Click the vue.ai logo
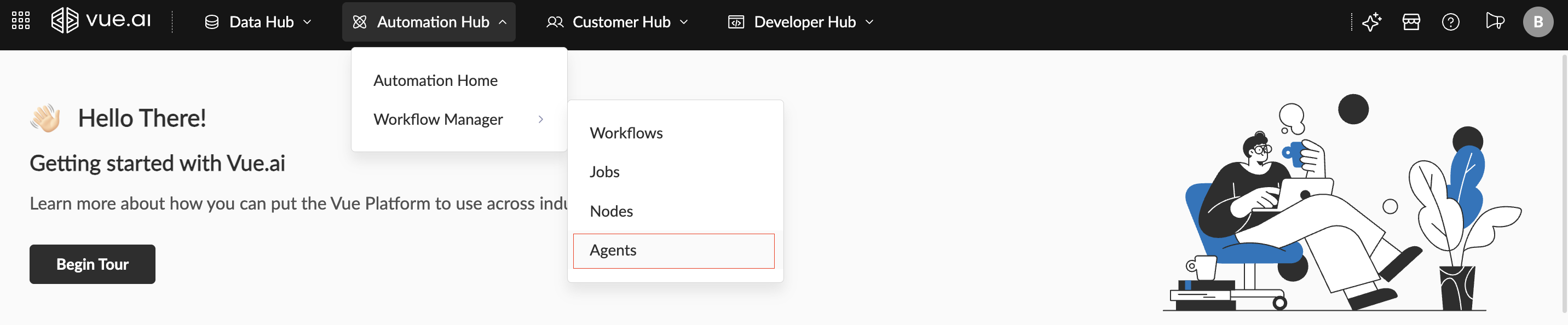Viewport: 1568px width, 325px height. [101, 21]
